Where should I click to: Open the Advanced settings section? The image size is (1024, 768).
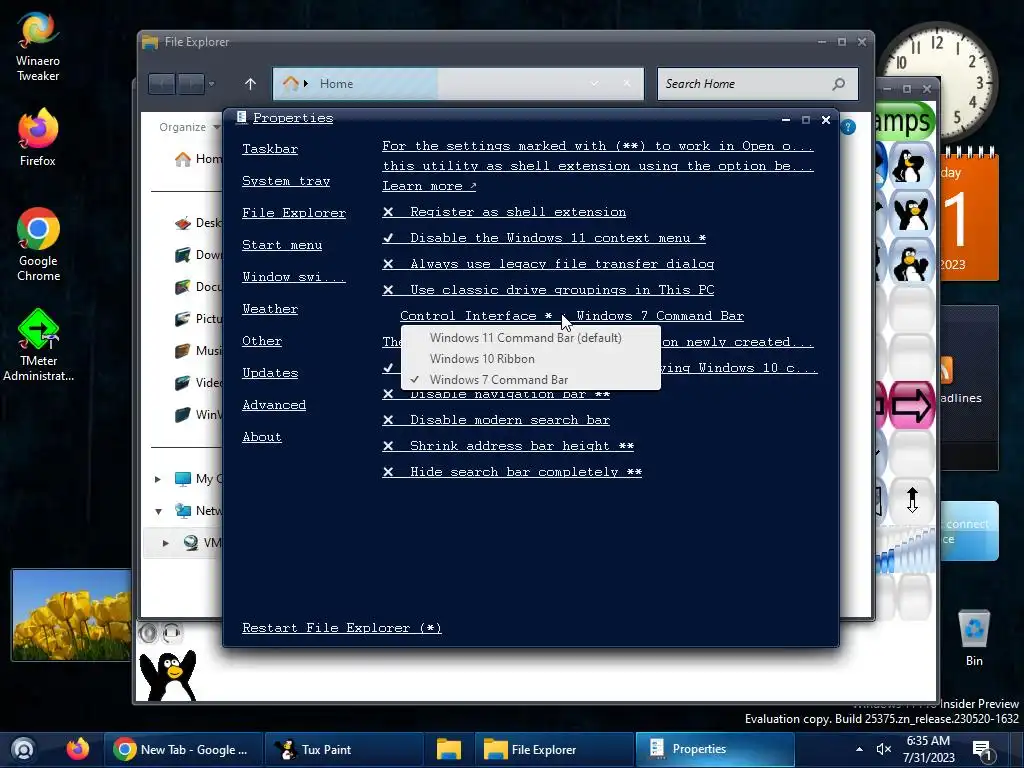[x=274, y=405]
